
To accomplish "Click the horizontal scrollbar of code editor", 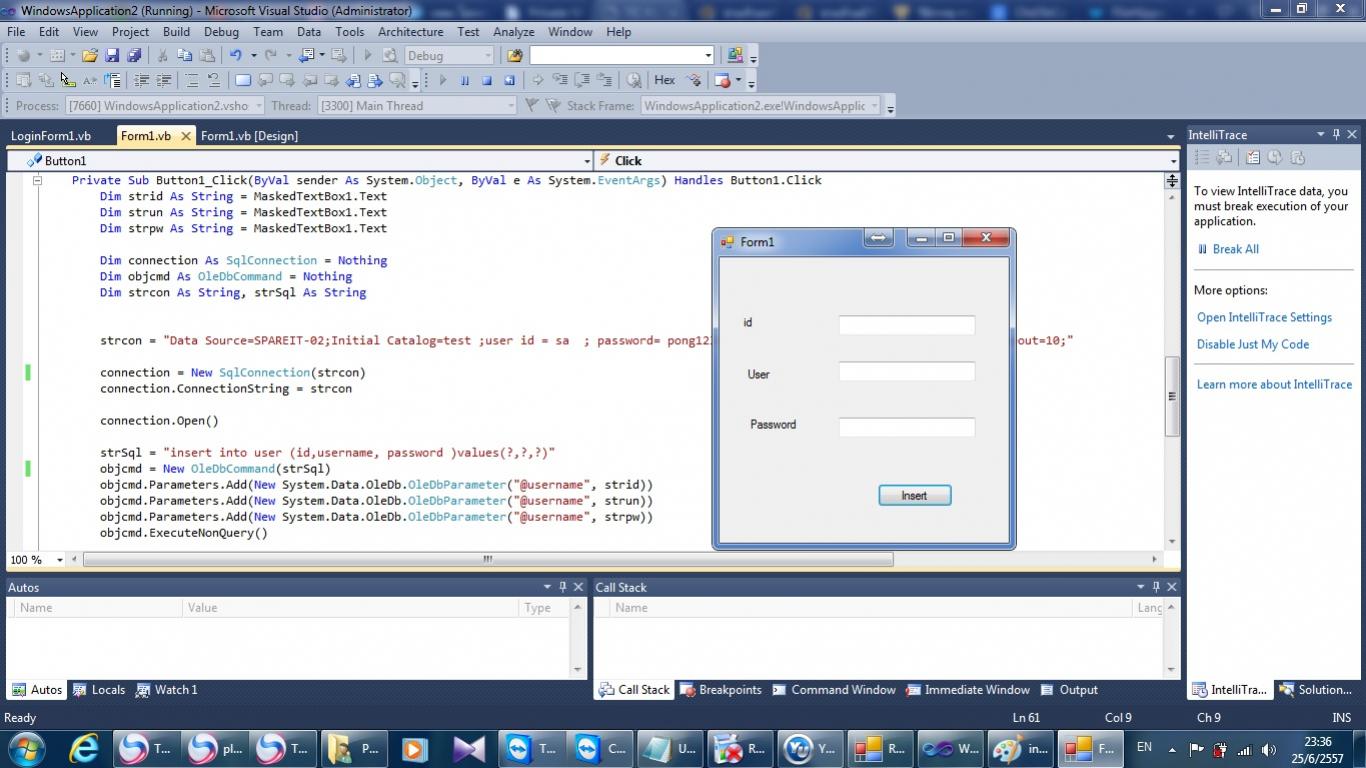I will (487, 560).
